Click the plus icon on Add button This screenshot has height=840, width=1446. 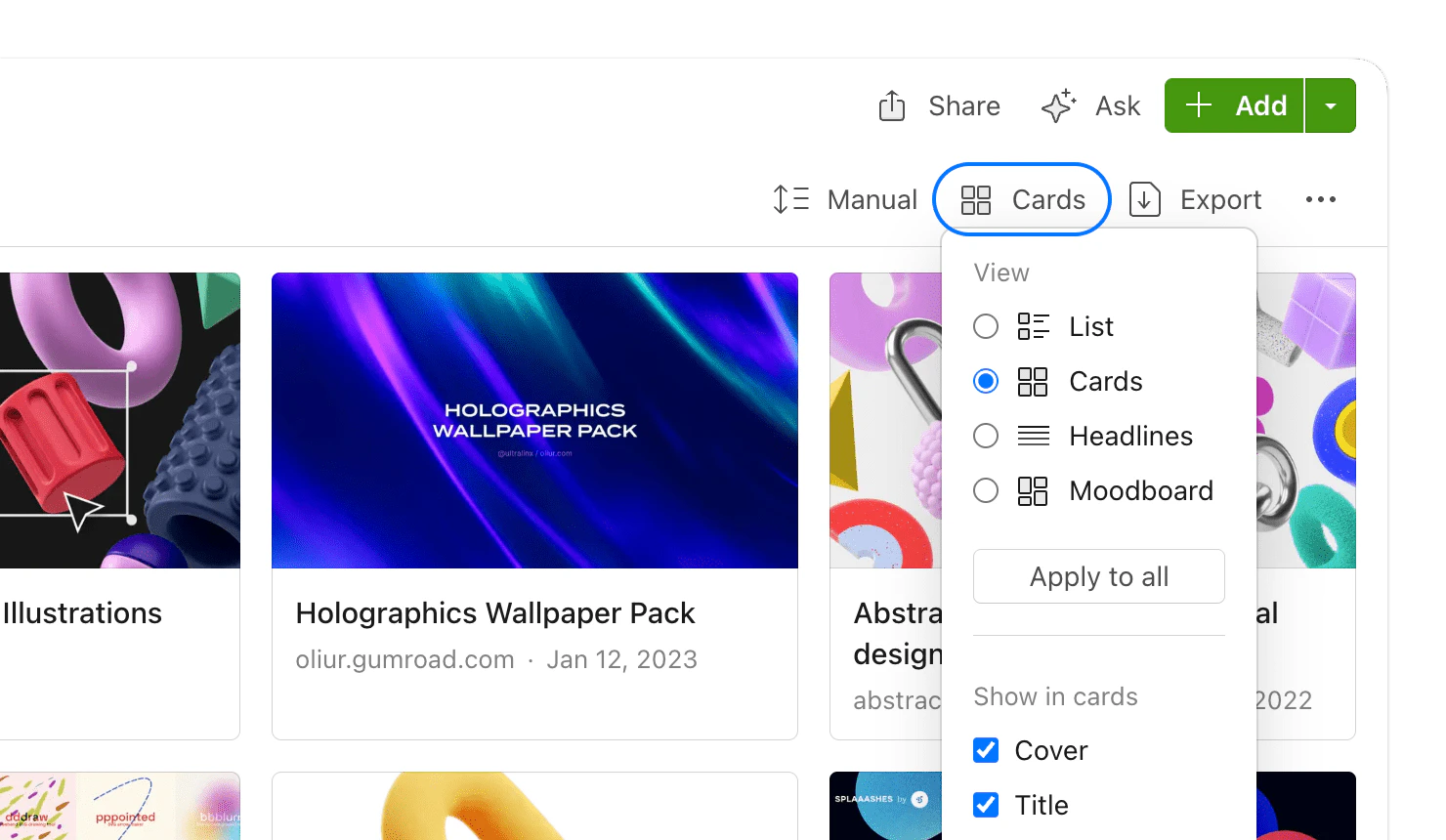point(1198,105)
